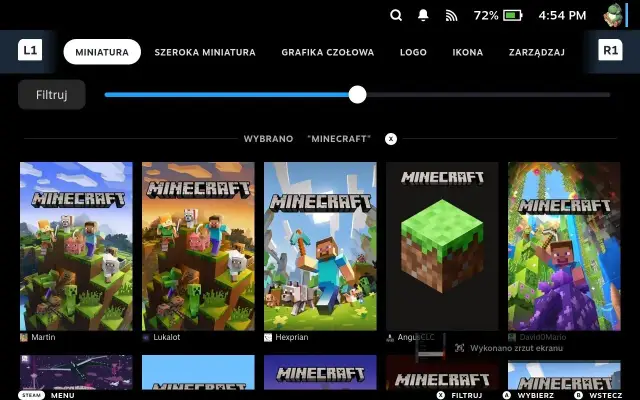640x400 pixels.
Task: Click the X glyph beside FILTRUJ in footer
Action: tap(440, 395)
